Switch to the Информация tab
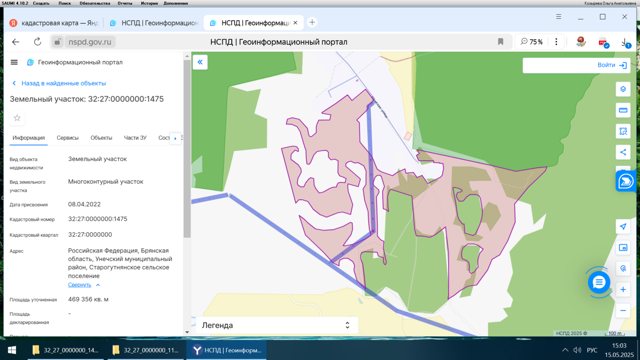Viewport: 640px width, 360px height. (x=29, y=138)
